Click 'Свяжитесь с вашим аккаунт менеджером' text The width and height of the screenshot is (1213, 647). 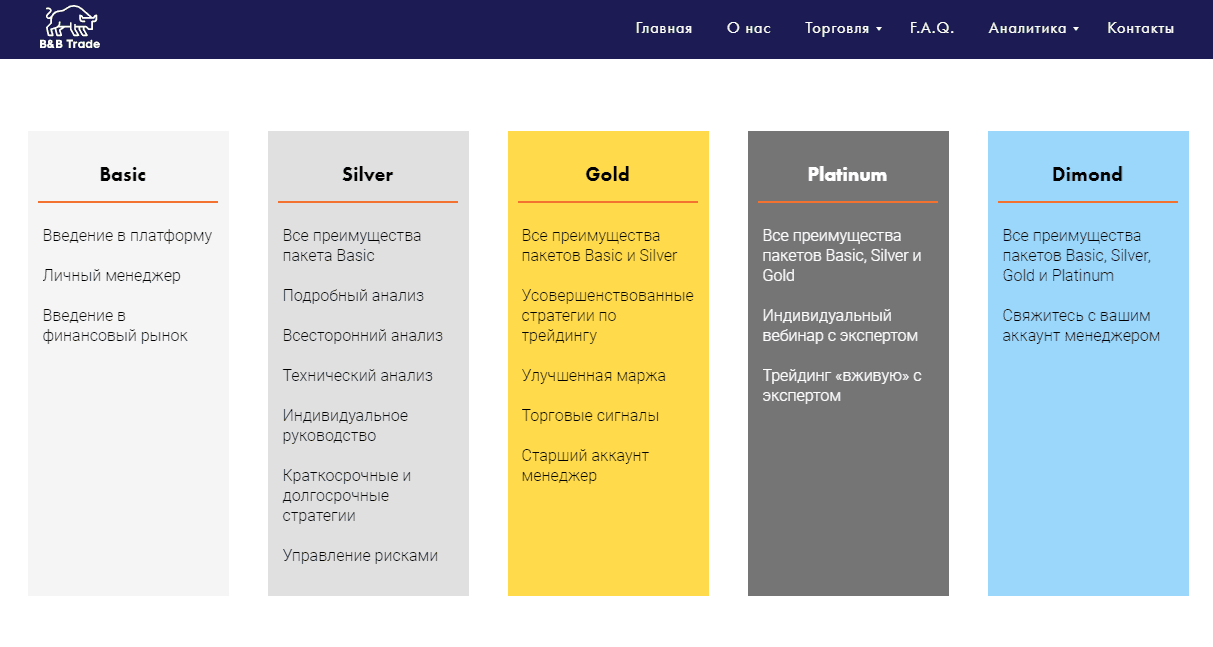(x=1081, y=325)
